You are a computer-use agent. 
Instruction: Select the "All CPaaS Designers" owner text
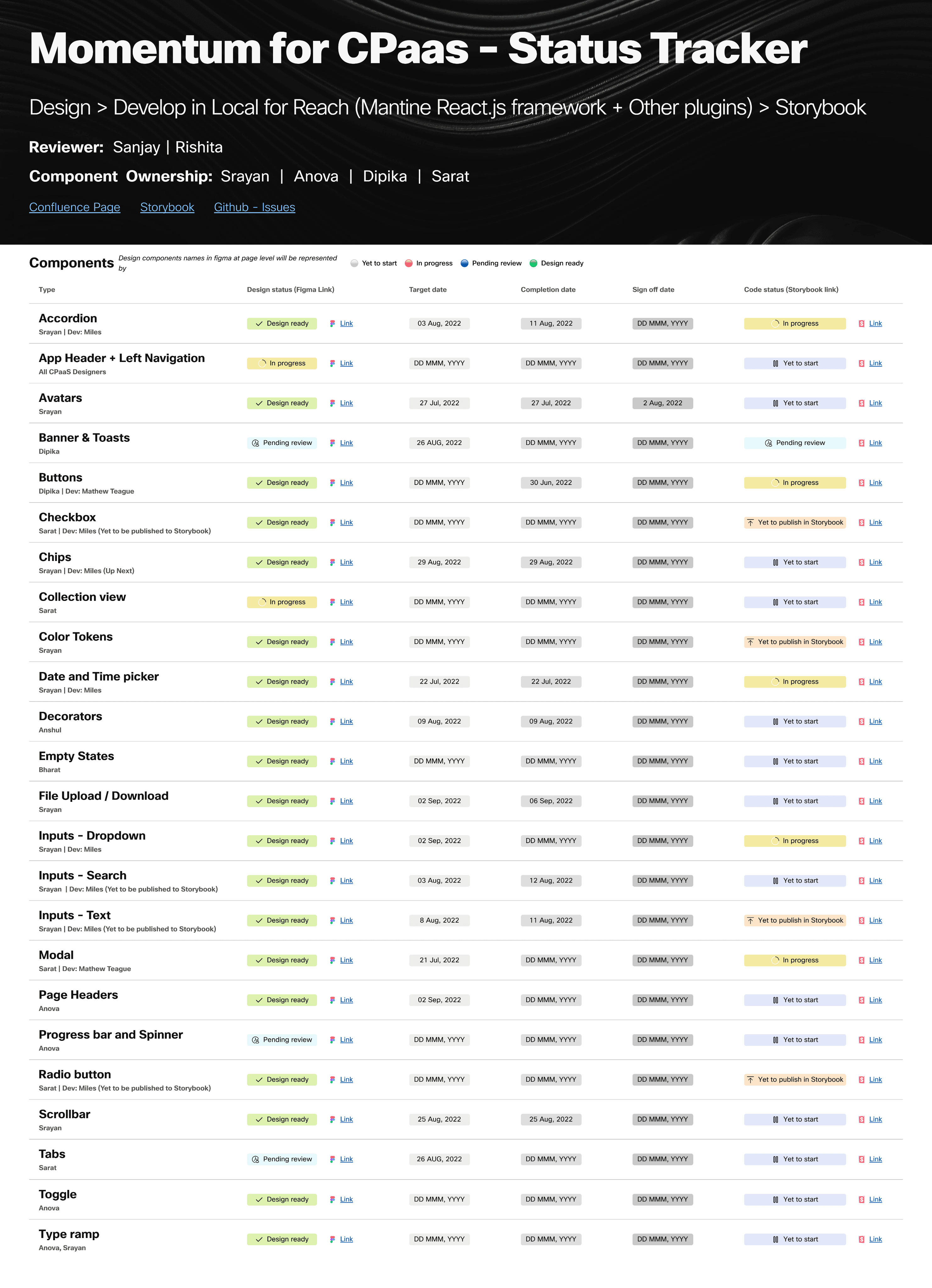click(72, 372)
